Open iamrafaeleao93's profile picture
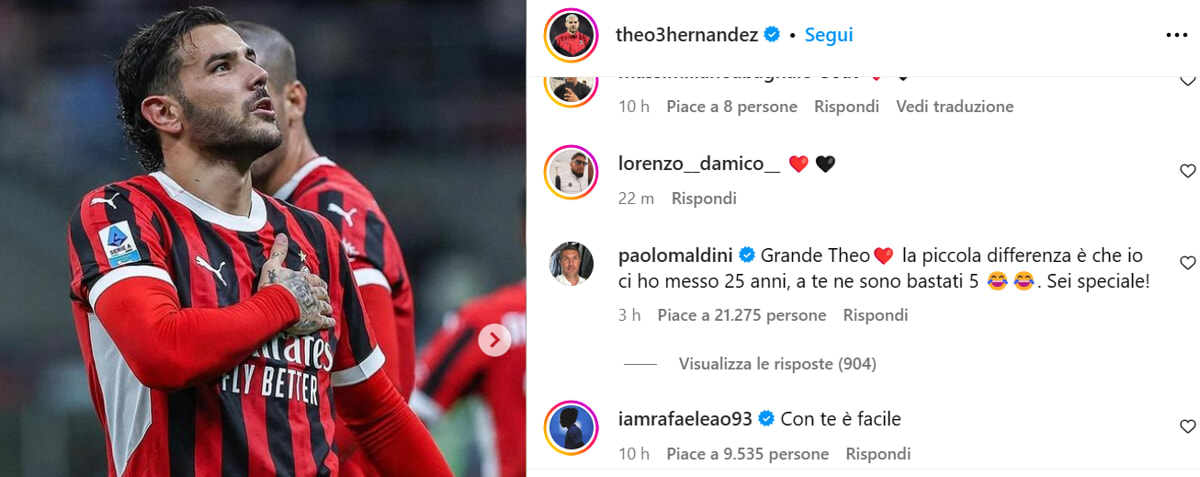1200x477 pixels. pyautogui.click(x=571, y=427)
